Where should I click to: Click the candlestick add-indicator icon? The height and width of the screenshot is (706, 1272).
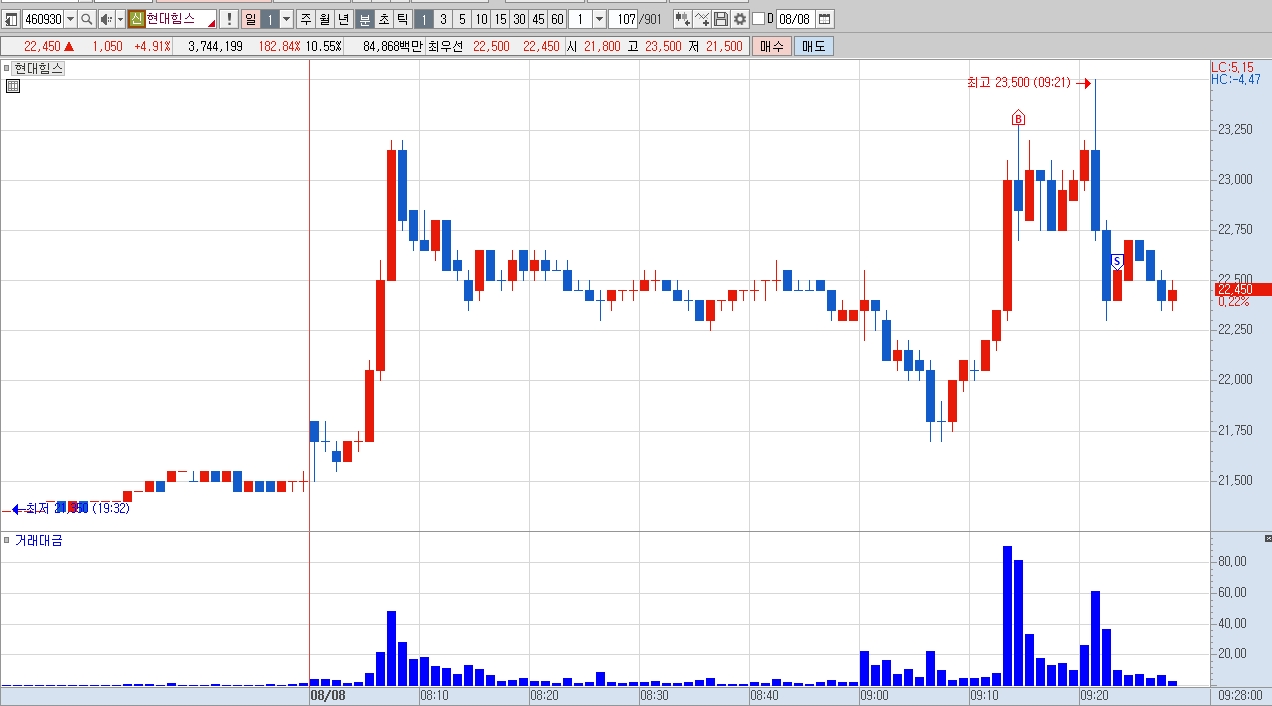click(x=683, y=19)
